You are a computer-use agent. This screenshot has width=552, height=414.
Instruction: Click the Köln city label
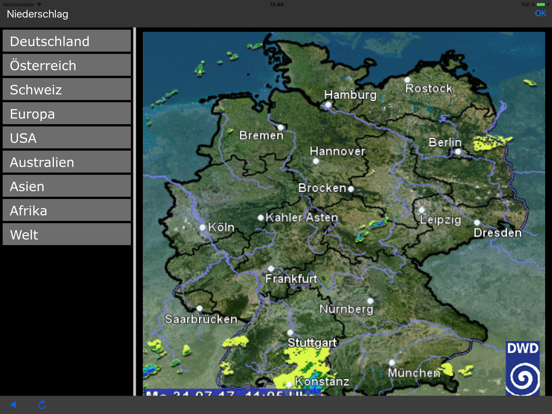[x=221, y=227]
